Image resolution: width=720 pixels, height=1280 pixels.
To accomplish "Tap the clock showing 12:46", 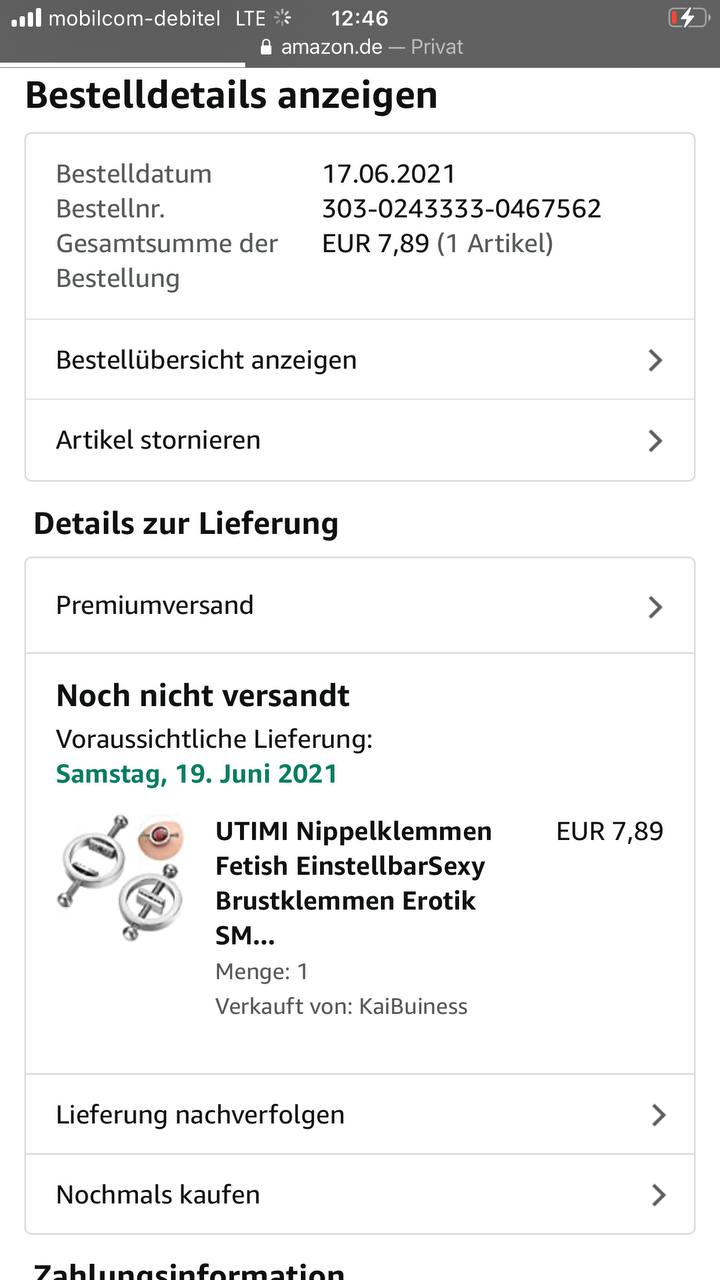I will tap(359, 18).
